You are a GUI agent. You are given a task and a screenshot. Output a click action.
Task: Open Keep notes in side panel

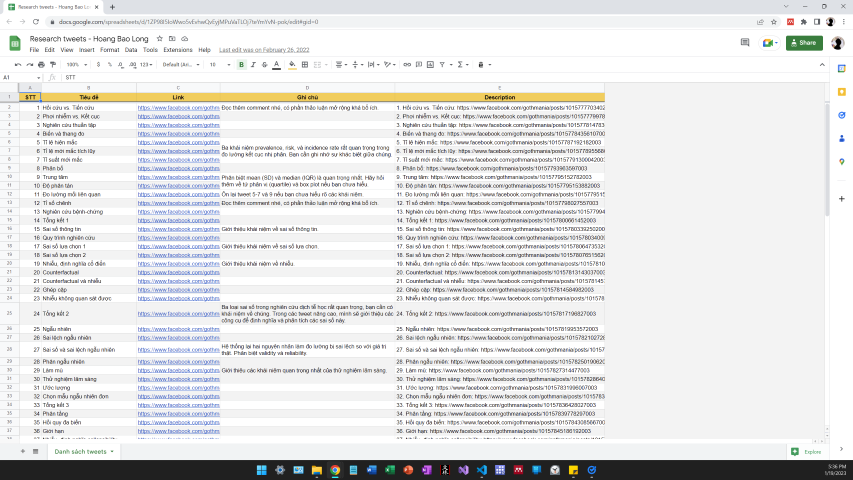842,92
